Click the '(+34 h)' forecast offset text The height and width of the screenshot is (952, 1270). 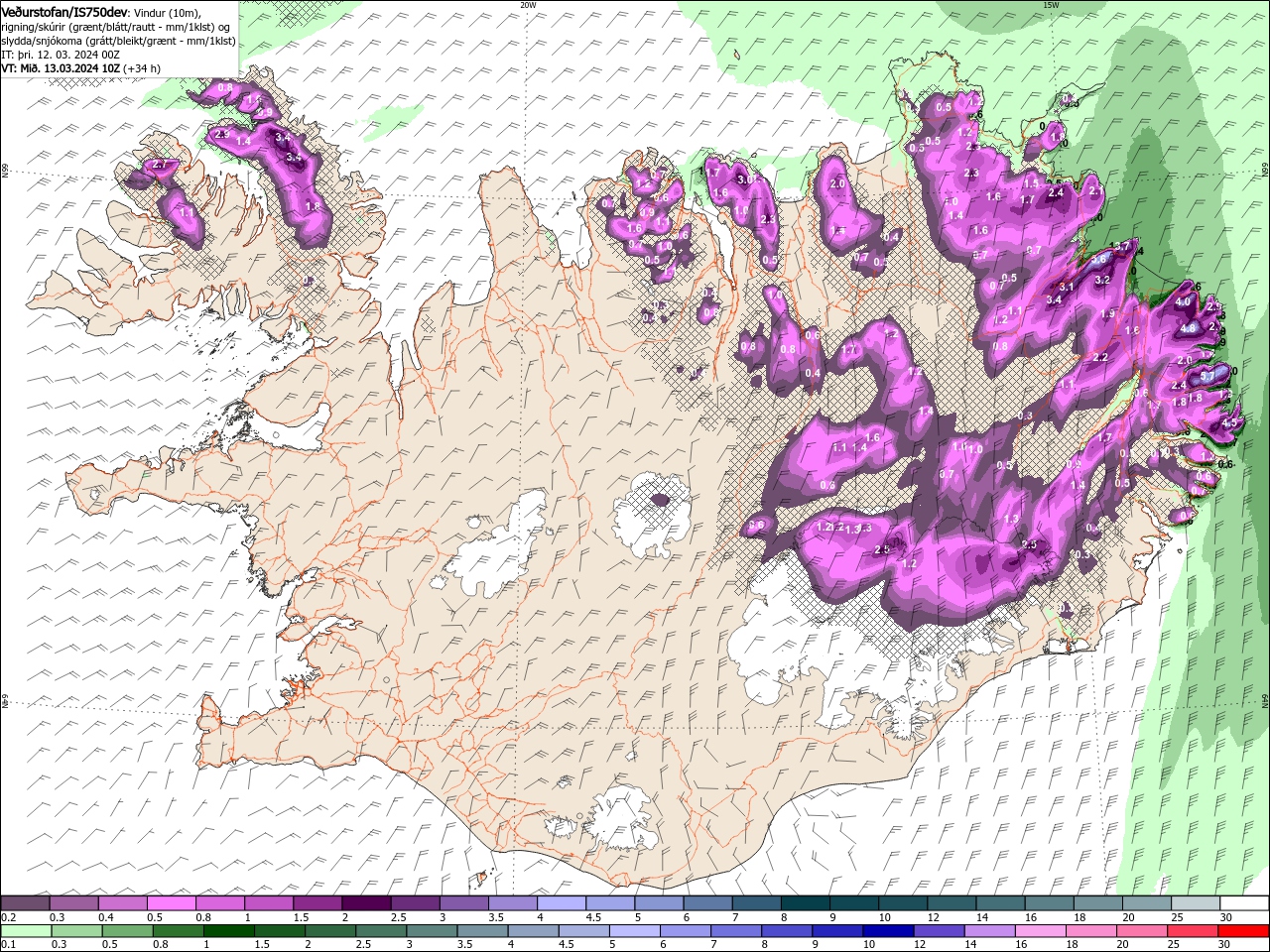pyautogui.click(x=142, y=68)
